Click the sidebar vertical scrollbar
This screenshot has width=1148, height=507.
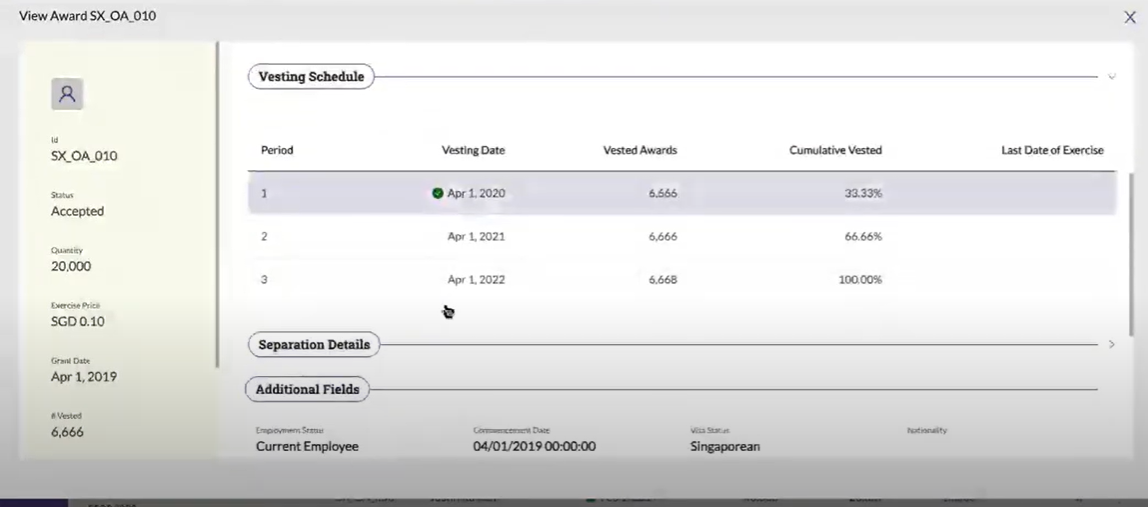(x=217, y=205)
